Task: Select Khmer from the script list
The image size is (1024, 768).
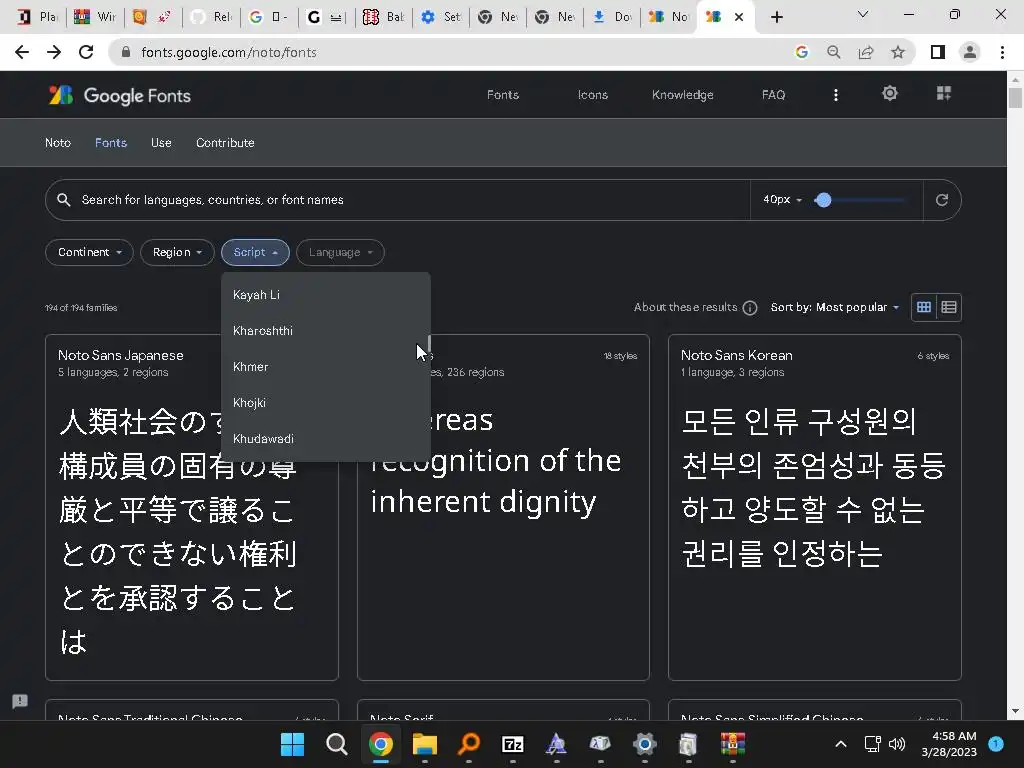Action: point(325,367)
